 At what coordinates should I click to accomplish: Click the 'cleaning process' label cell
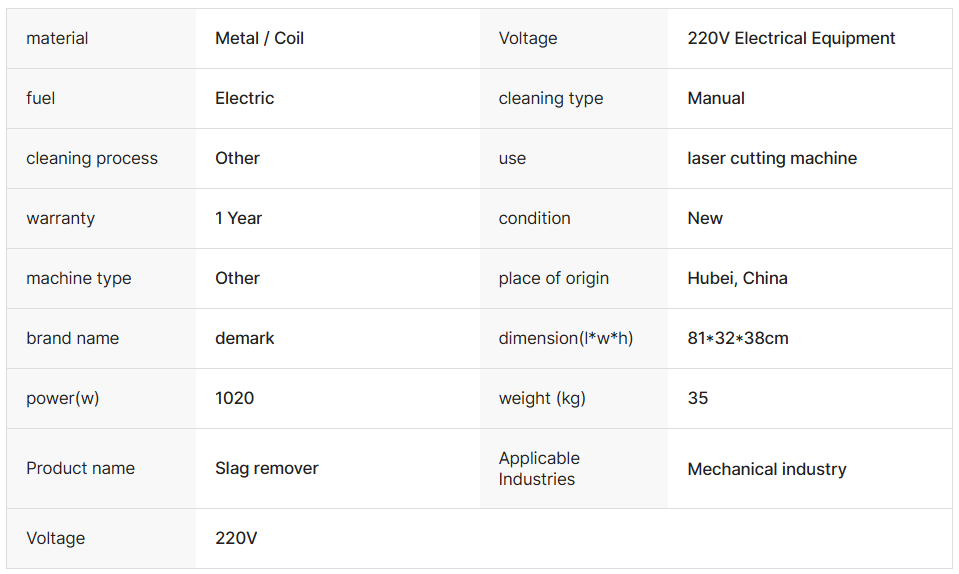(x=92, y=159)
